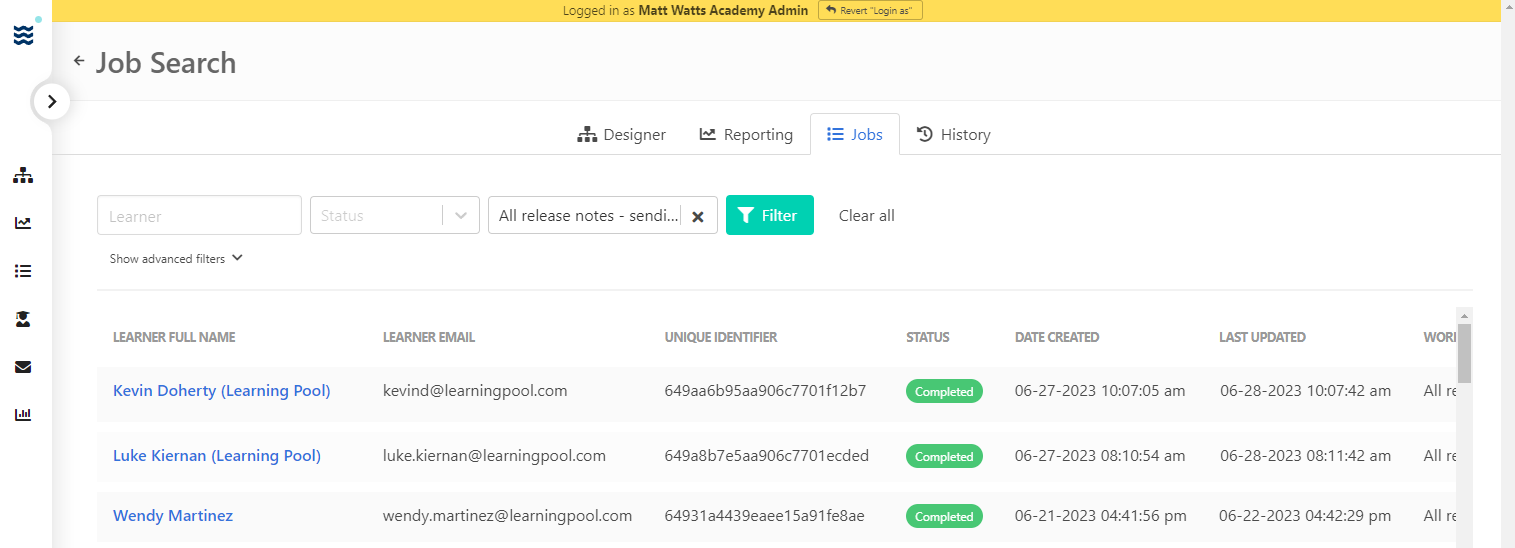Click identifier 64931a4439eaee15a91fe8ae
The width and height of the screenshot is (1515, 548).
click(764, 516)
